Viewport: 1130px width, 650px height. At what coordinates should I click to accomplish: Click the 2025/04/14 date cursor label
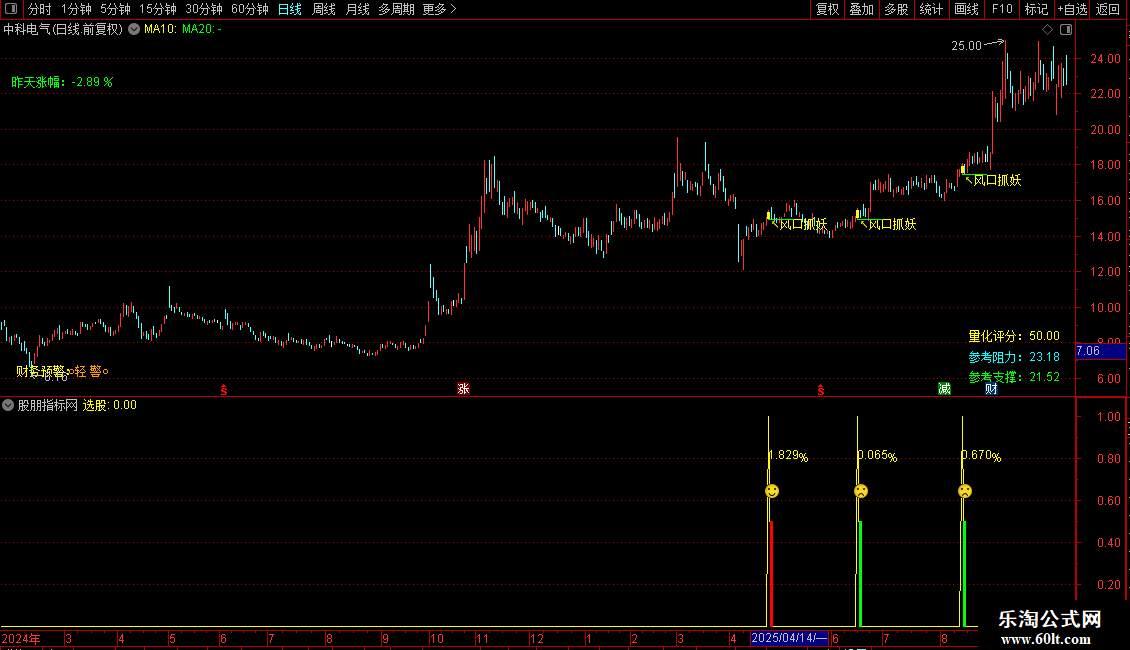pos(788,638)
